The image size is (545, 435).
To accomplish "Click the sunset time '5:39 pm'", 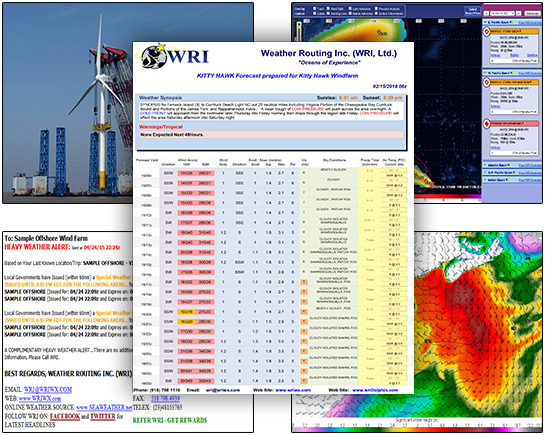I will pos(392,98).
